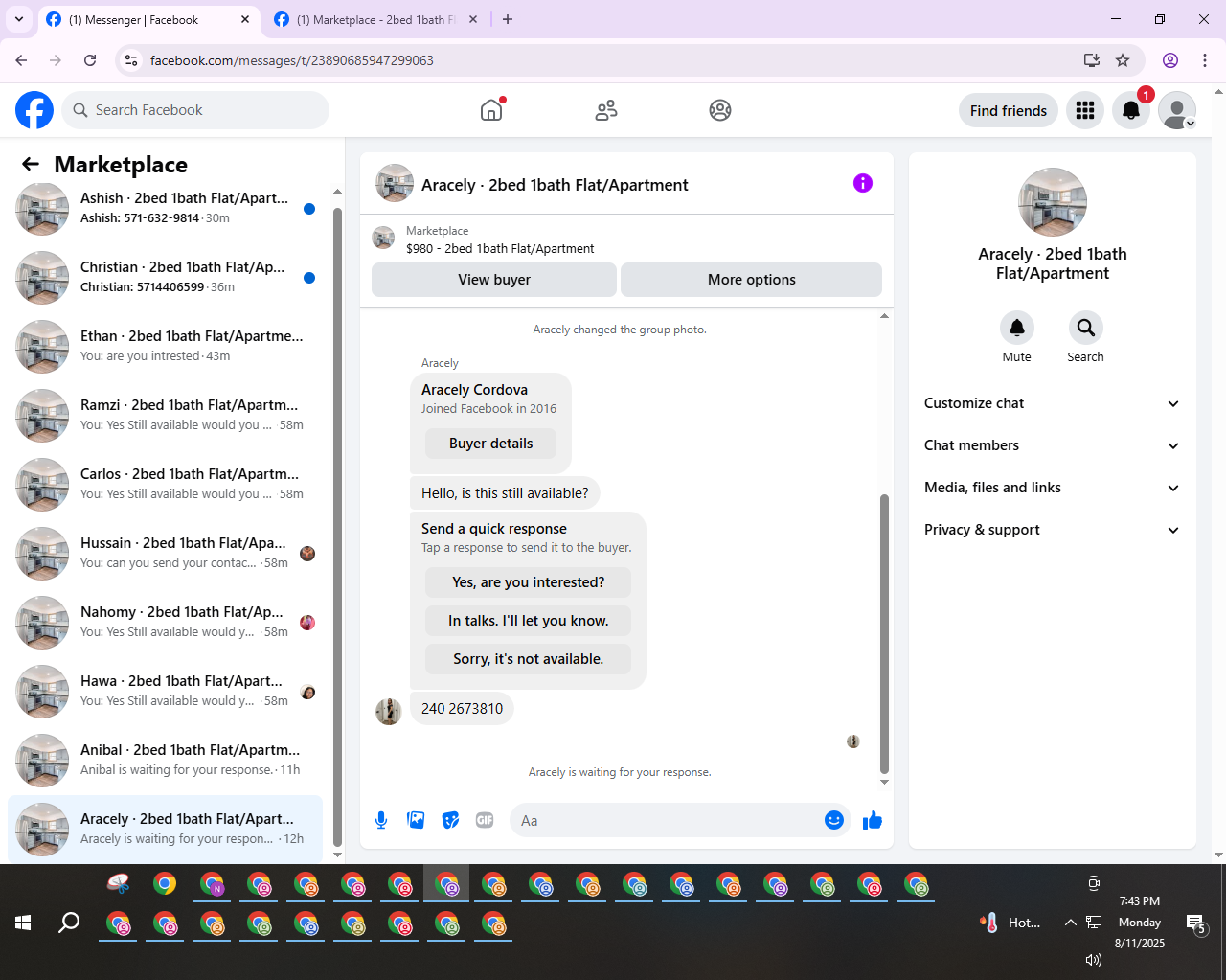Open Chrome profile icon

pos(1170,60)
